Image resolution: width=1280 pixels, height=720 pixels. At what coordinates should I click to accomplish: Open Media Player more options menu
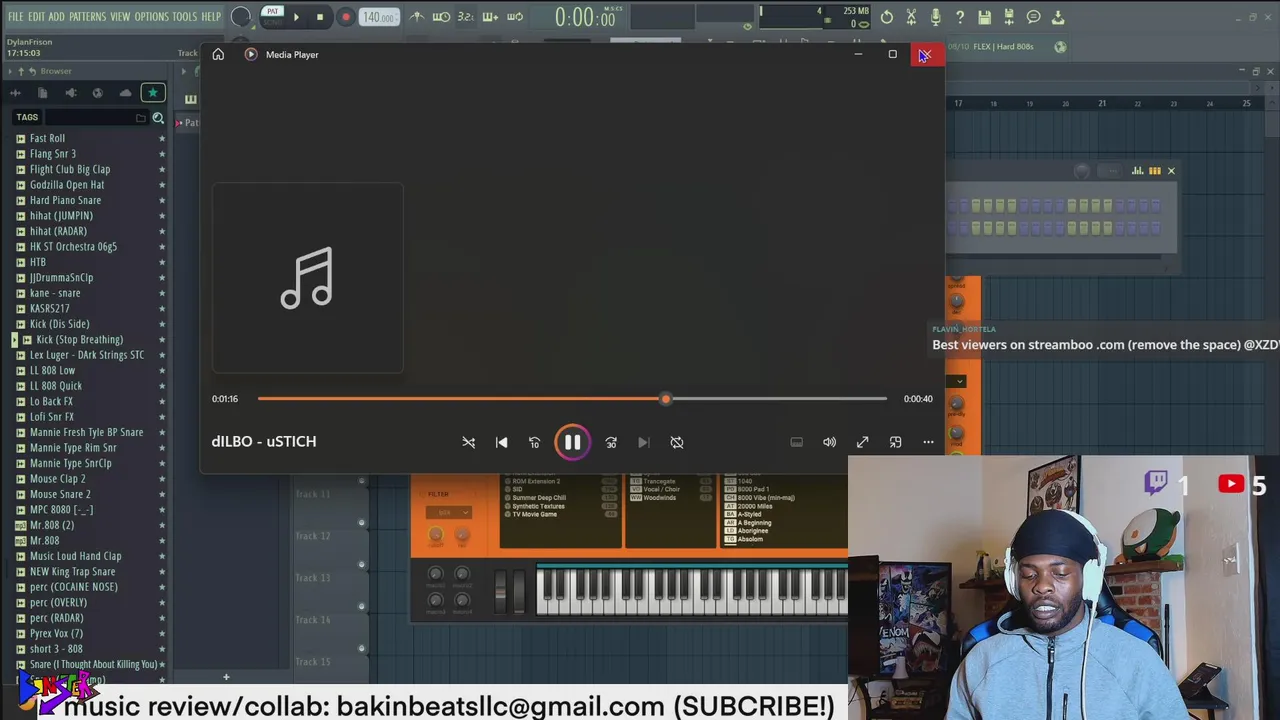tap(928, 442)
